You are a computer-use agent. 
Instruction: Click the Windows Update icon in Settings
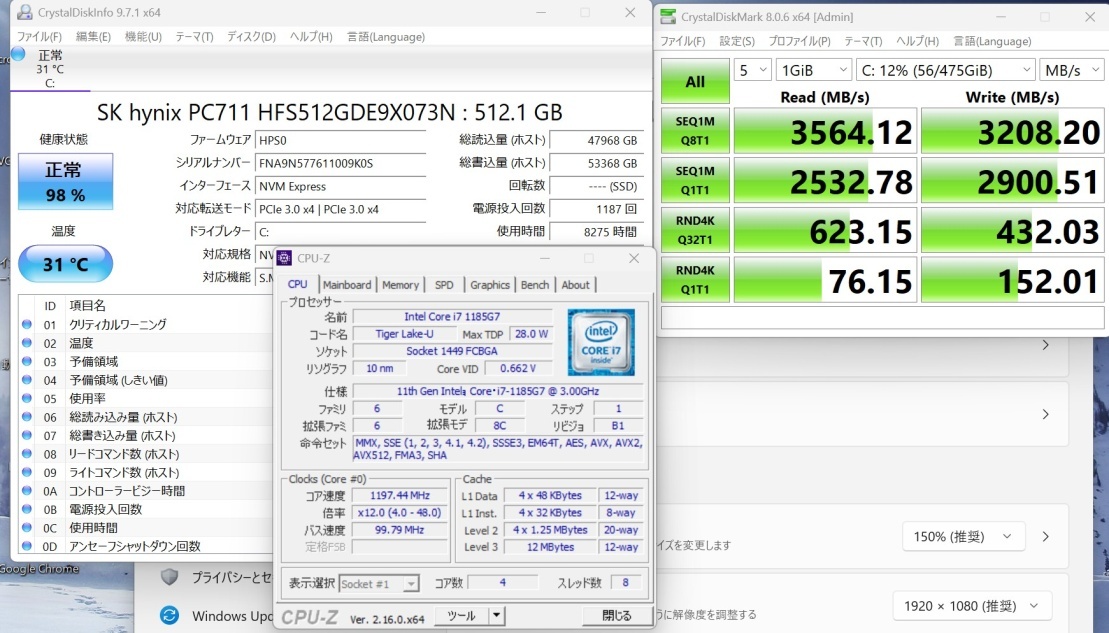[x=170, y=615]
